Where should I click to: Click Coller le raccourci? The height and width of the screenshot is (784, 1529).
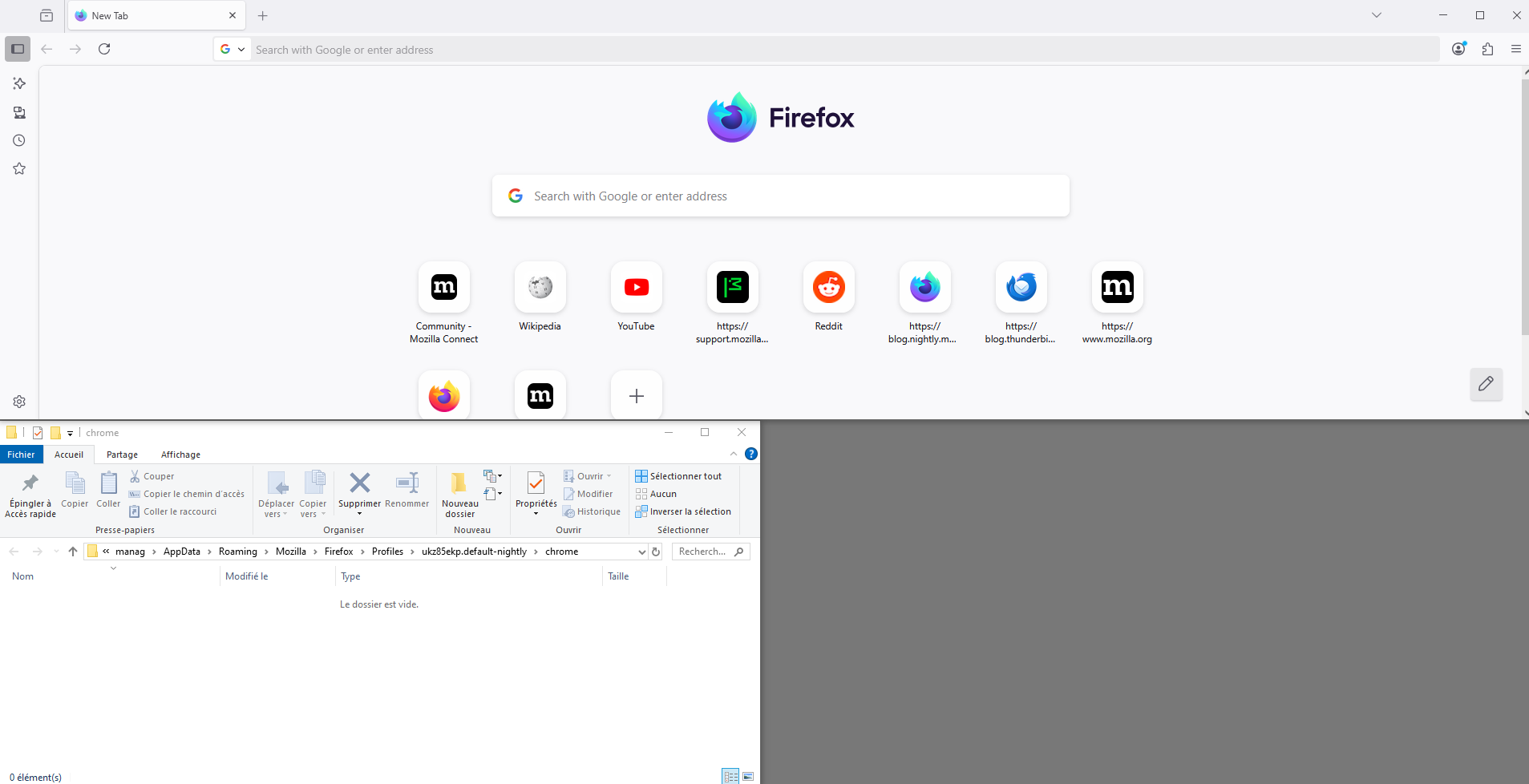point(173,511)
